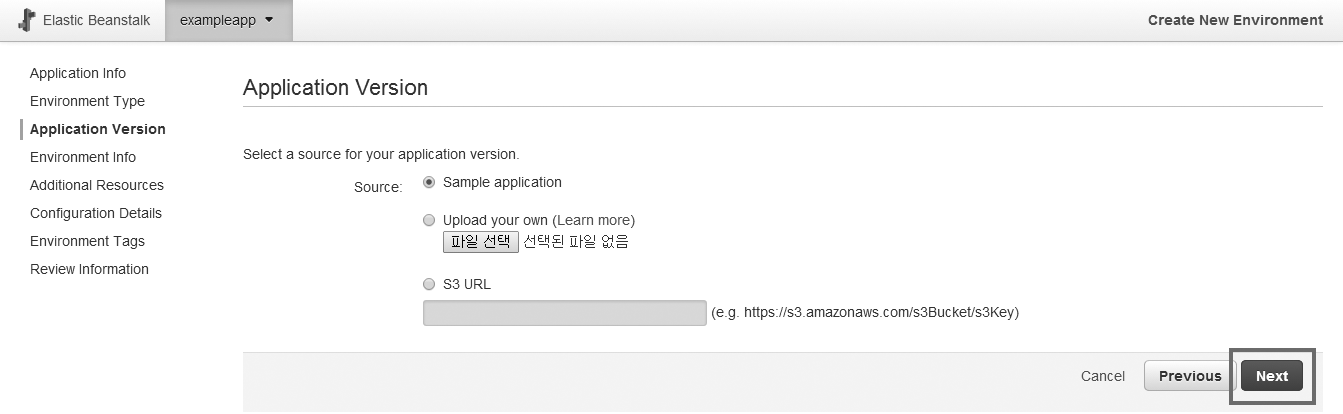This screenshot has height=414, width=1343.
Task: Go to Environment Type step
Action: (87, 101)
